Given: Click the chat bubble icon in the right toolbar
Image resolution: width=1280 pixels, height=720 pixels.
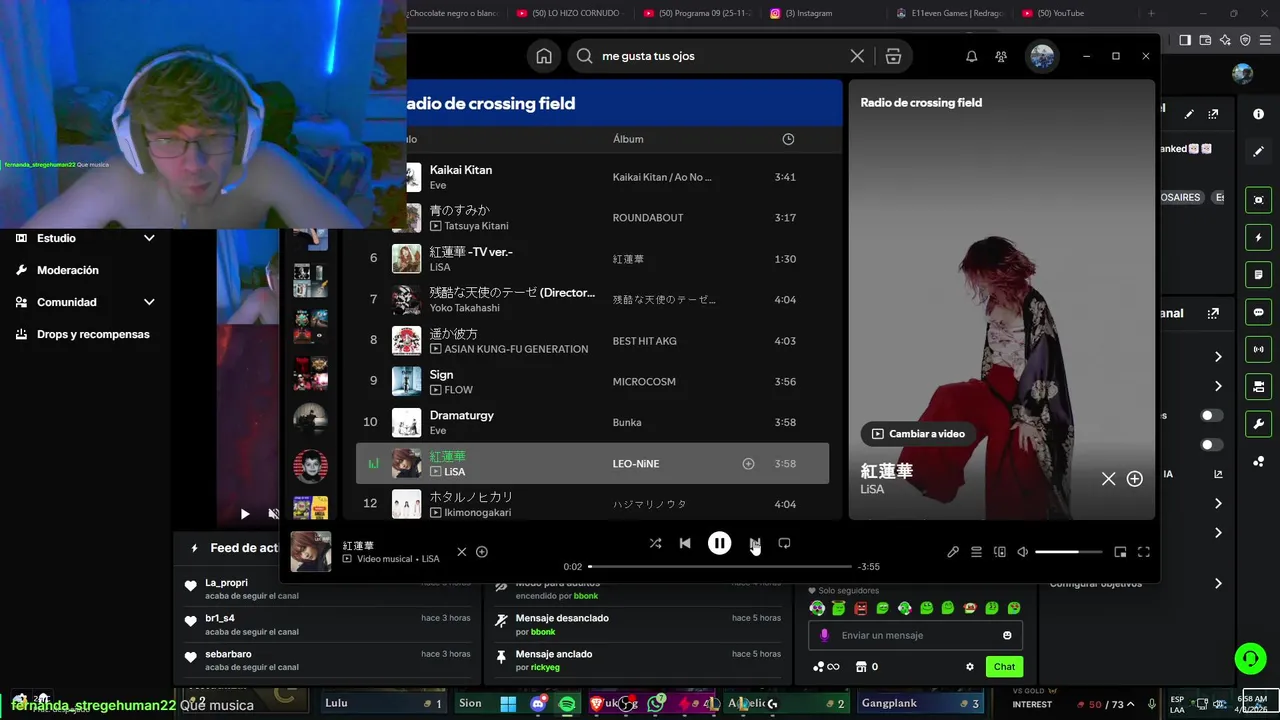Looking at the screenshot, I should coord(1258,312).
